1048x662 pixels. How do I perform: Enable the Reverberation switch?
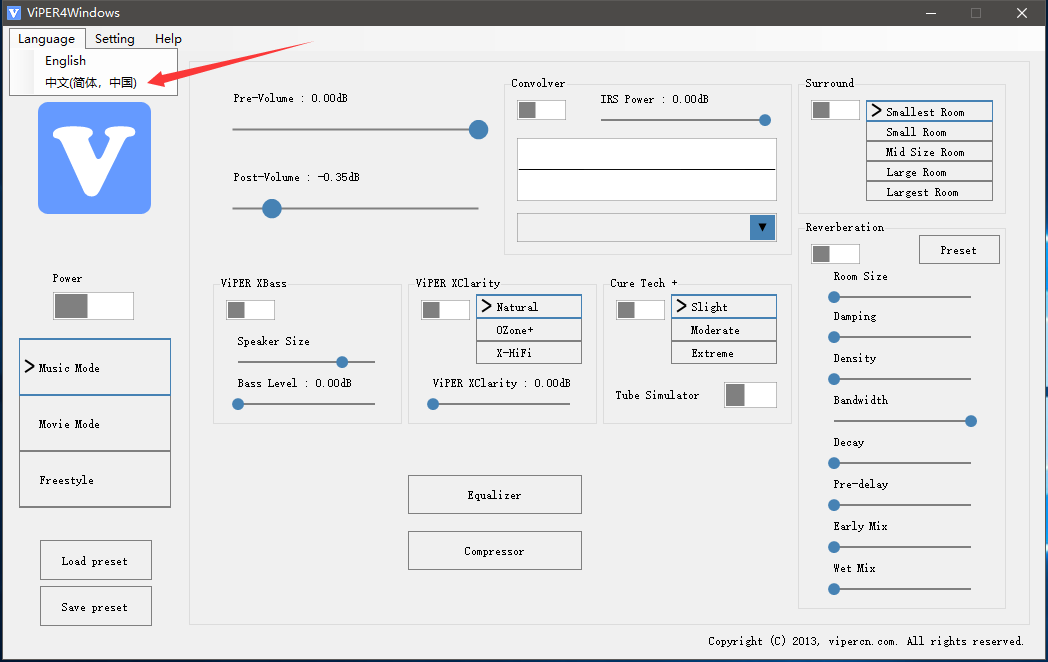835,254
